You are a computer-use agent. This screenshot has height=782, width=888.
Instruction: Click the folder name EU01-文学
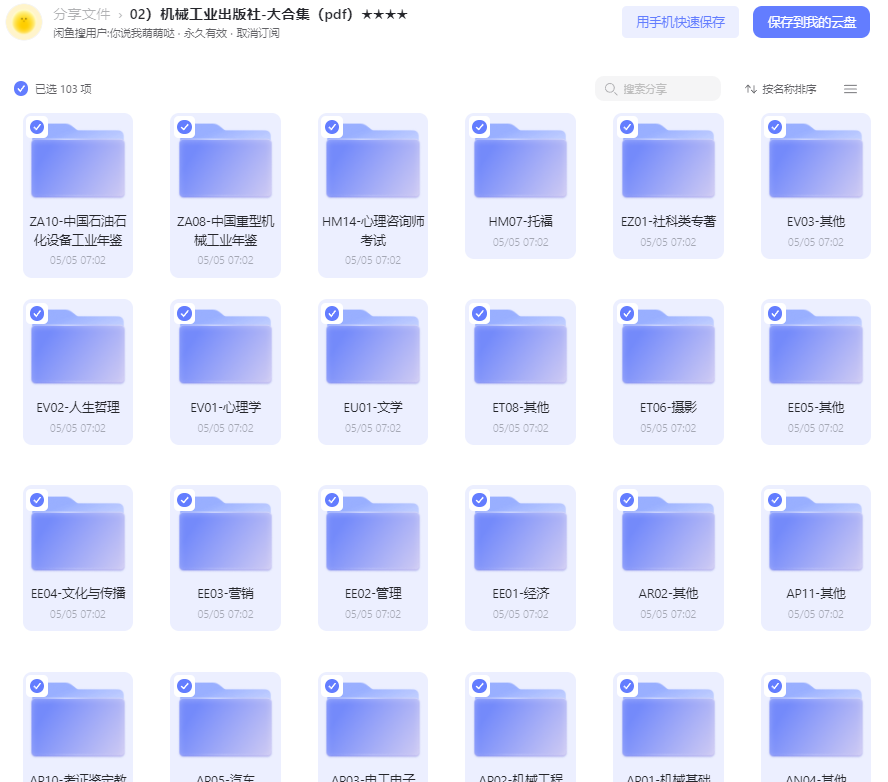pos(373,407)
